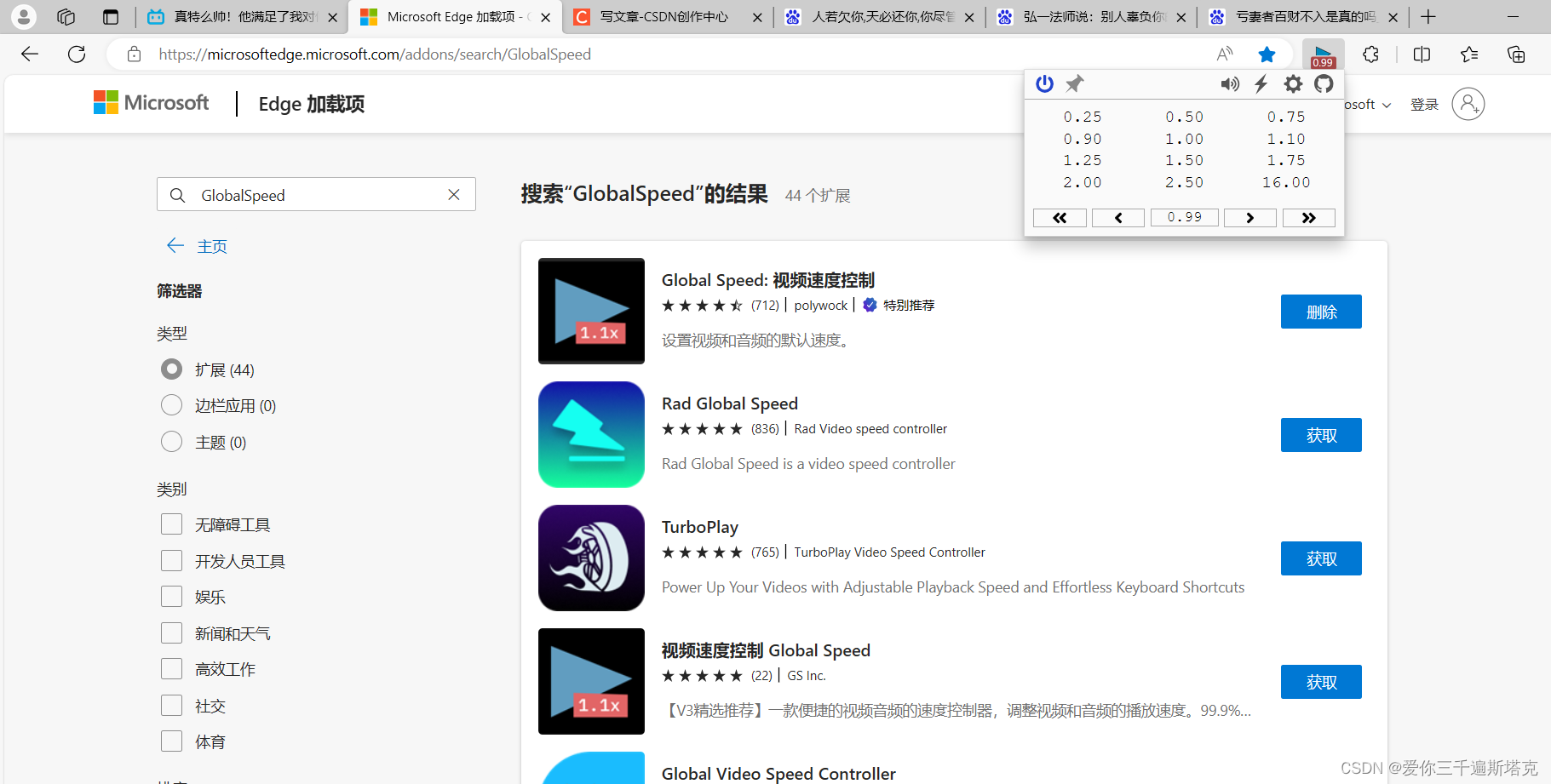Select the 边栏应用 radio button
The width and height of the screenshot is (1551, 784).
171,404
